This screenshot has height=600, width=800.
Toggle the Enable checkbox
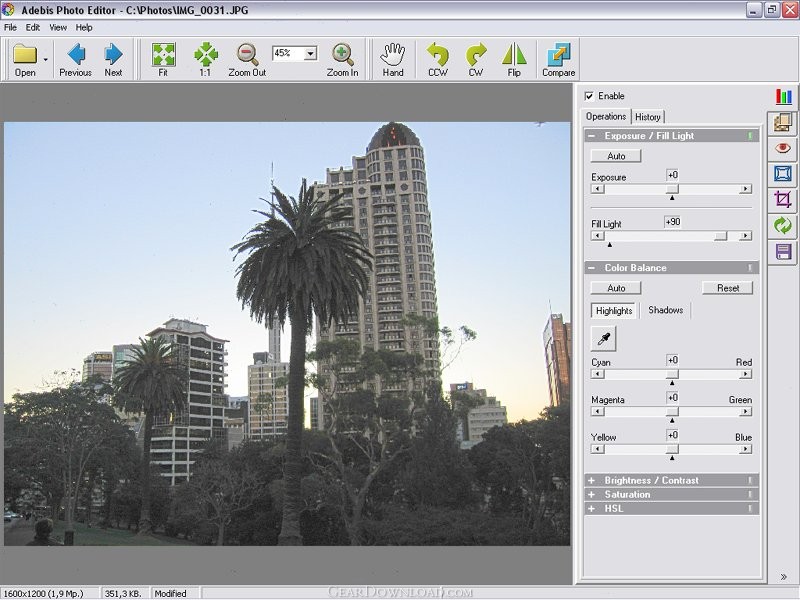coord(589,96)
